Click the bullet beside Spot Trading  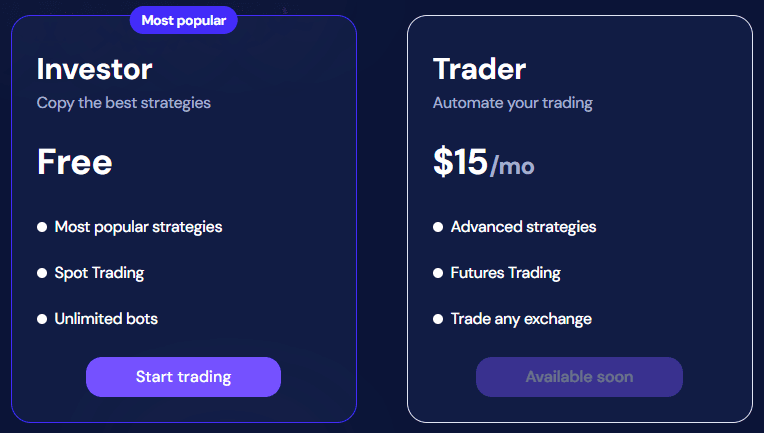[x=42, y=273]
